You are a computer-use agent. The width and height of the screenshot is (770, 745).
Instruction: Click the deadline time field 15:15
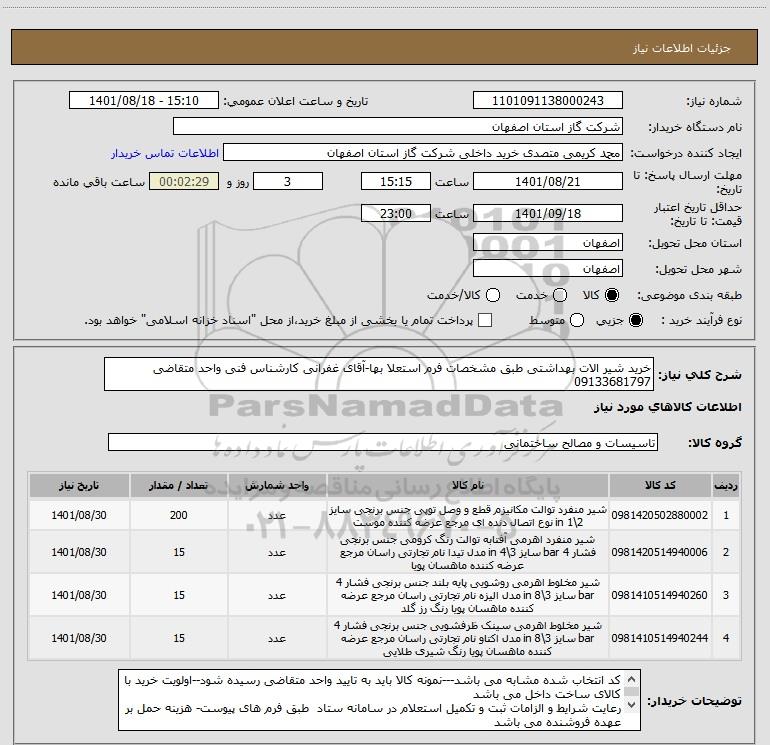396,182
